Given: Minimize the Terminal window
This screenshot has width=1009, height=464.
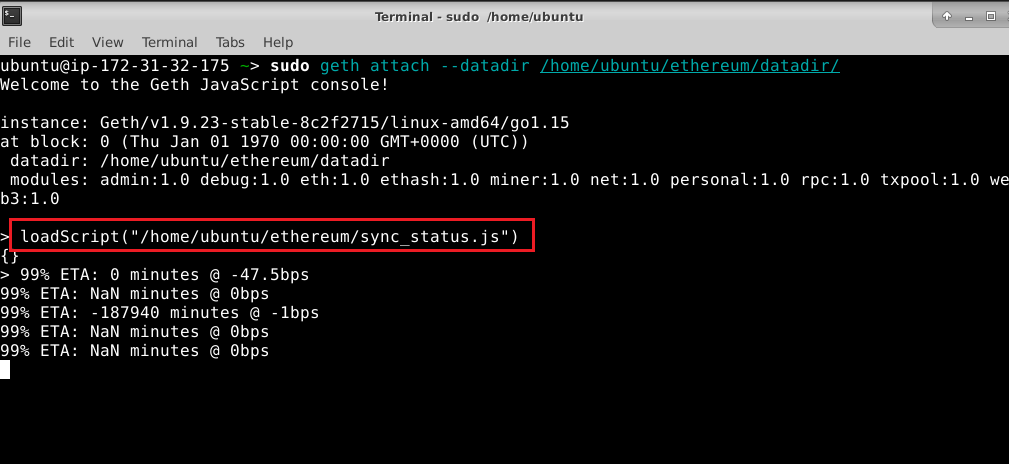Looking at the screenshot, I should (x=969, y=17).
